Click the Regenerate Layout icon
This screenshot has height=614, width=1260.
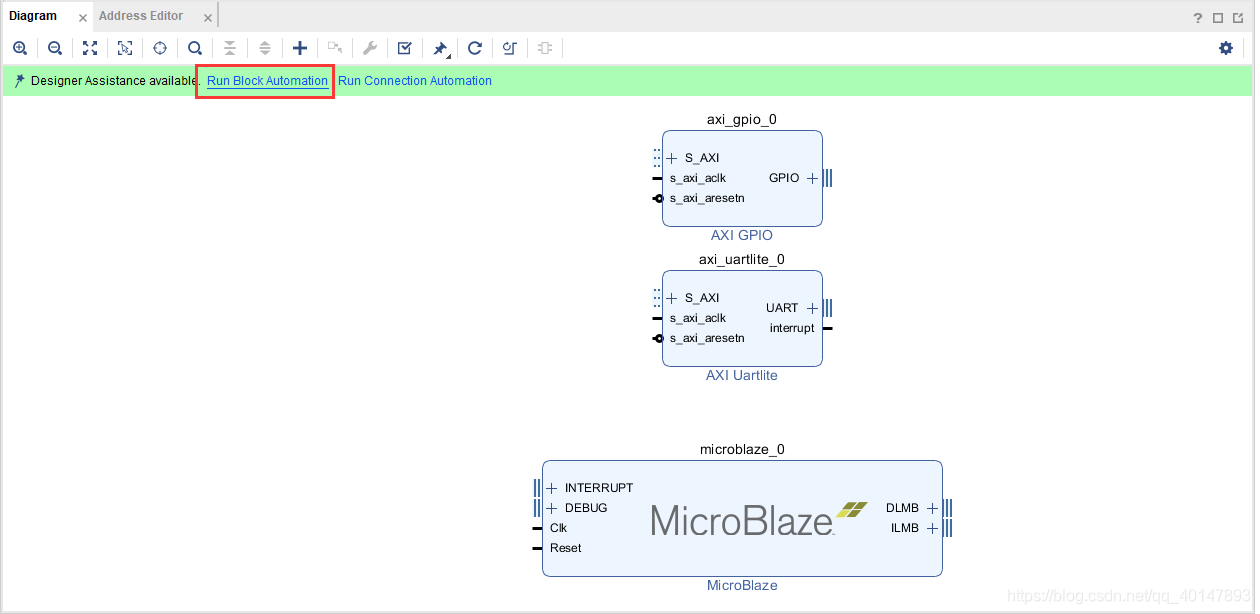474,47
